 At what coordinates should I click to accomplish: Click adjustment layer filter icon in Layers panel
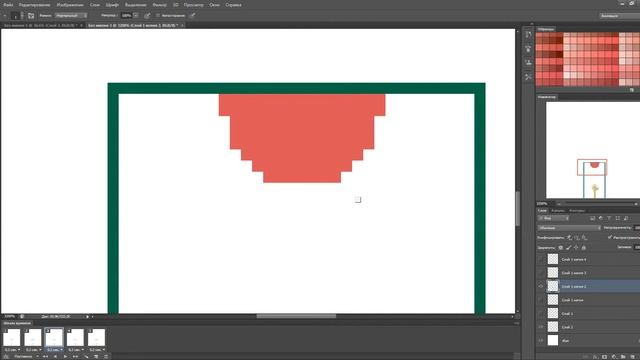pos(601,218)
